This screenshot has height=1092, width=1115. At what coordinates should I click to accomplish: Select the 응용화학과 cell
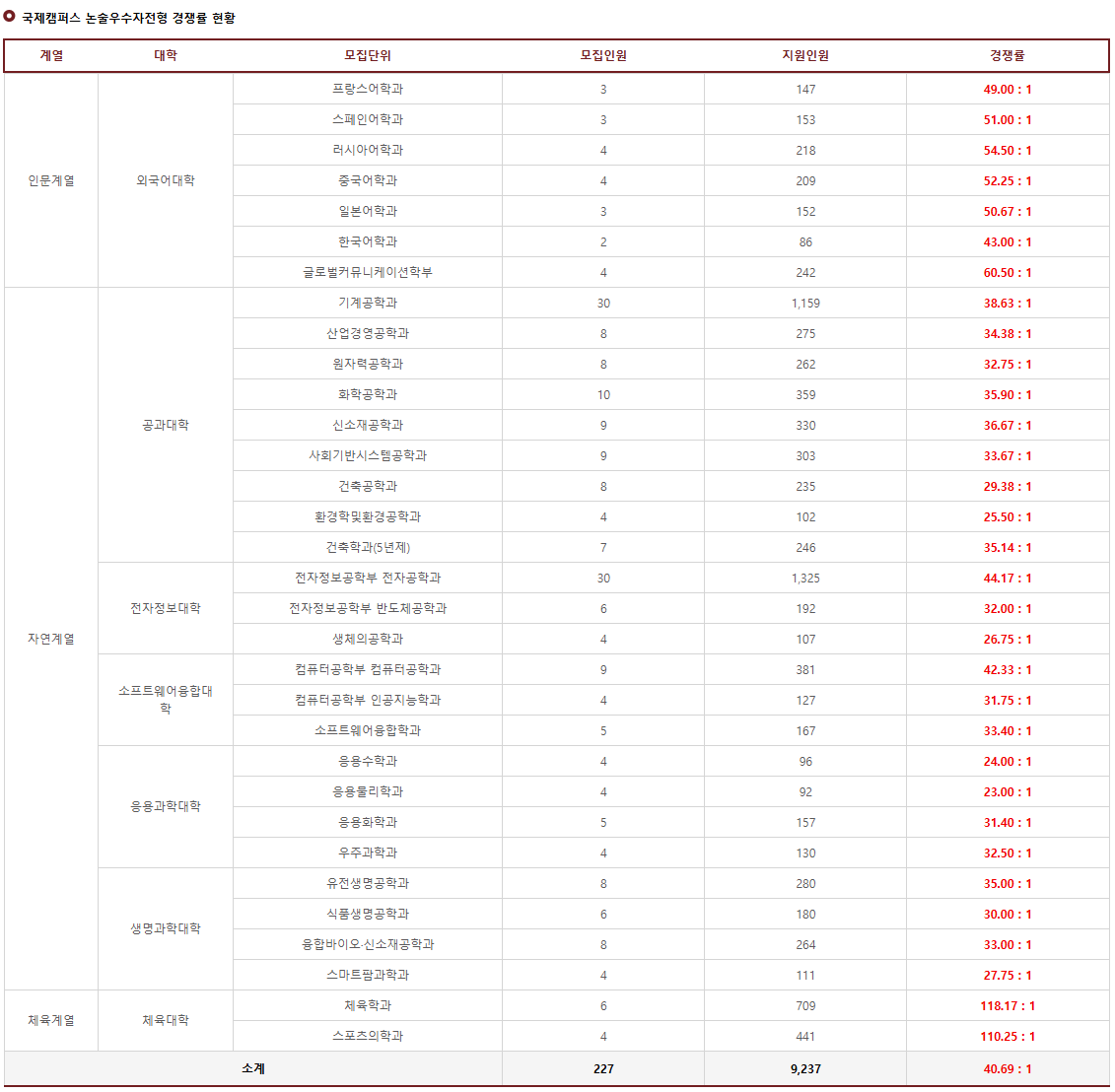[368, 823]
